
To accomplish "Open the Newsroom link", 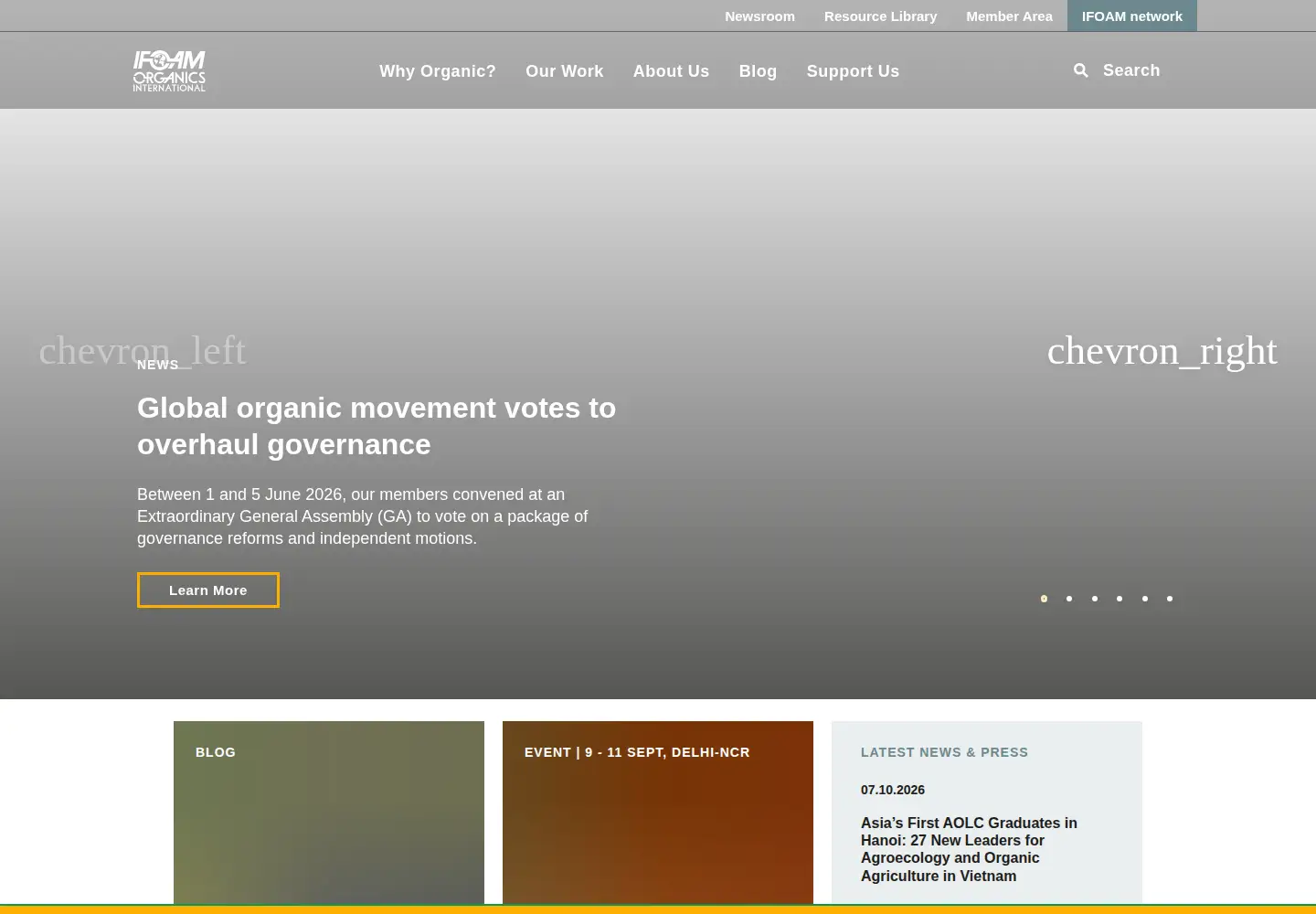I will pos(759,16).
